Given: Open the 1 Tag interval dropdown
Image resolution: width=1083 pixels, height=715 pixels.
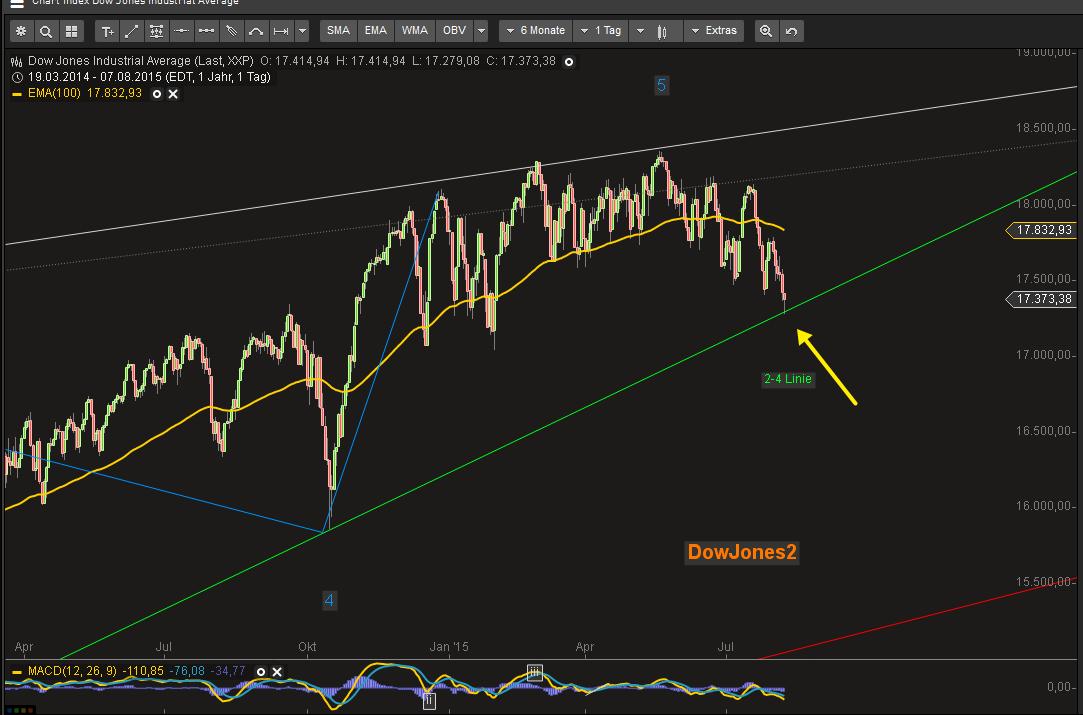Looking at the screenshot, I should click(x=601, y=30).
